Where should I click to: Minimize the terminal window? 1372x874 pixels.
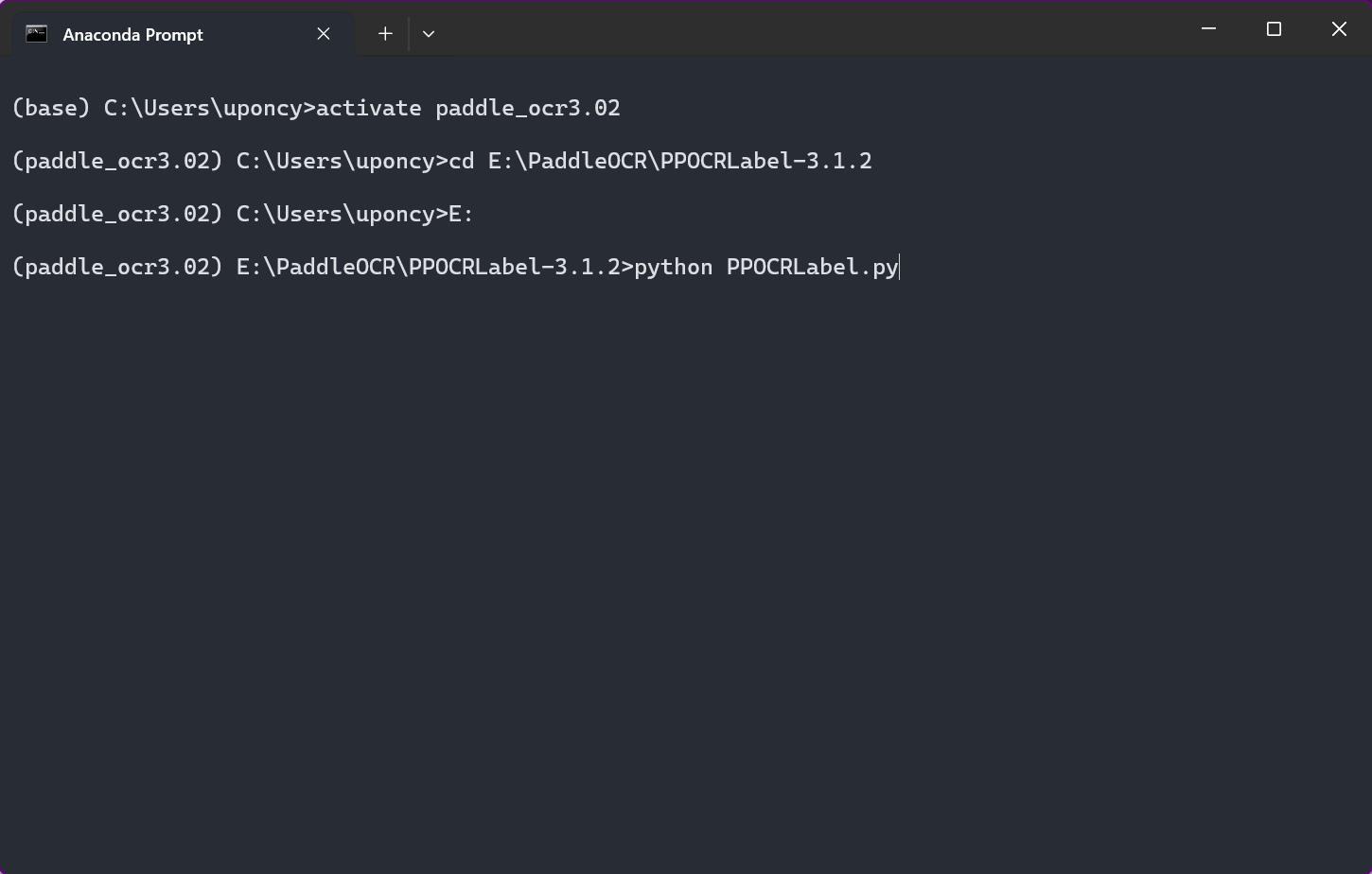pos(1208,29)
